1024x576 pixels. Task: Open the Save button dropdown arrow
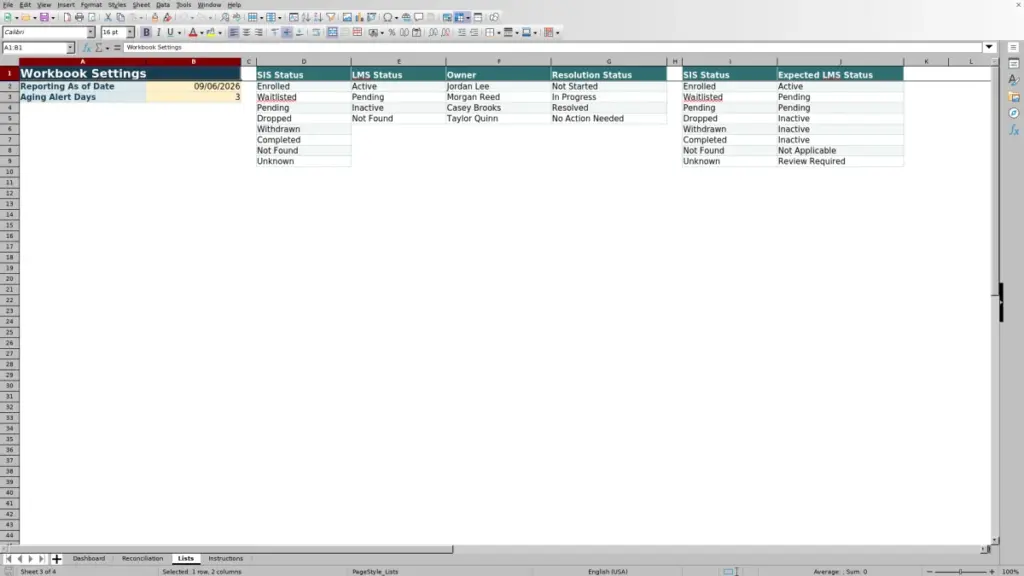[x=53, y=17]
